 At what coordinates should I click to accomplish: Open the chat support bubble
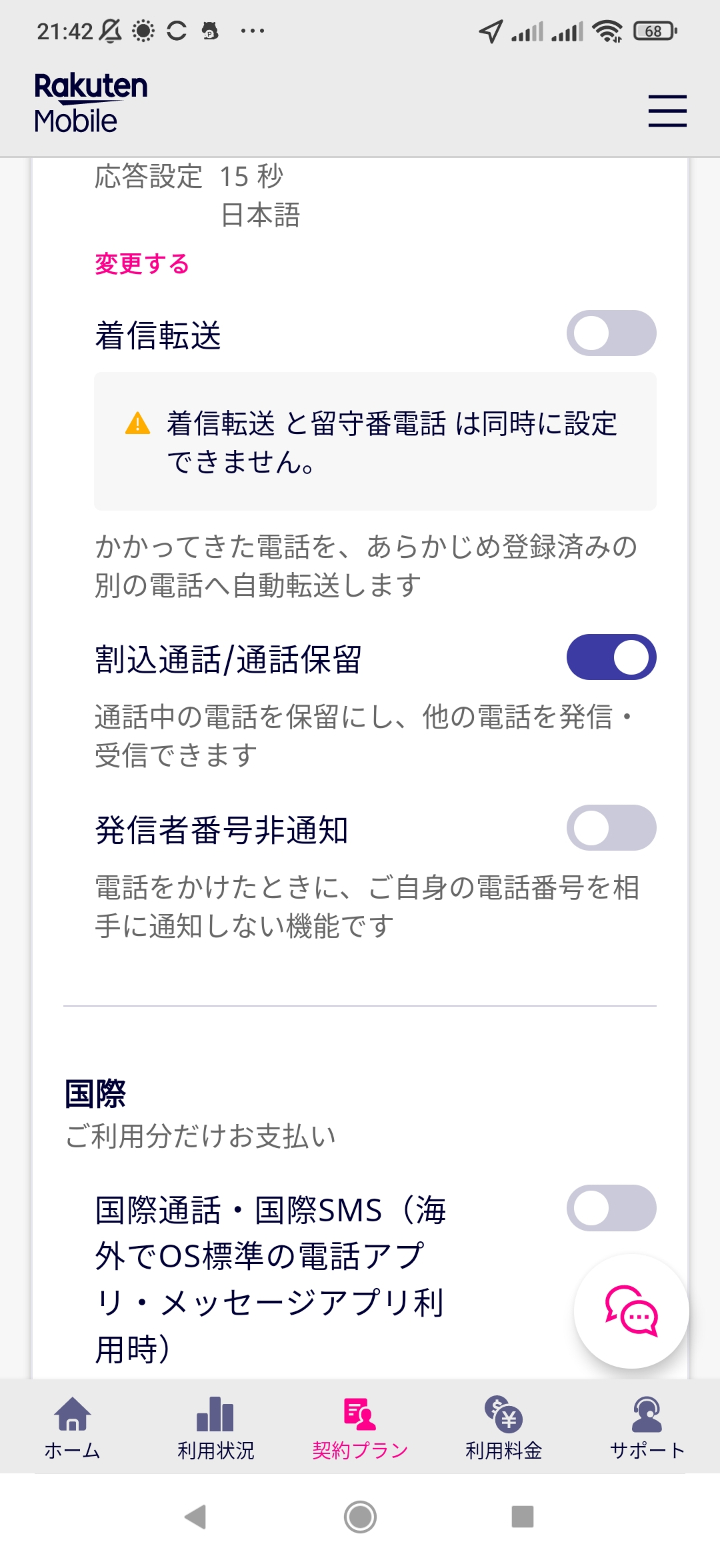click(631, 1311)
